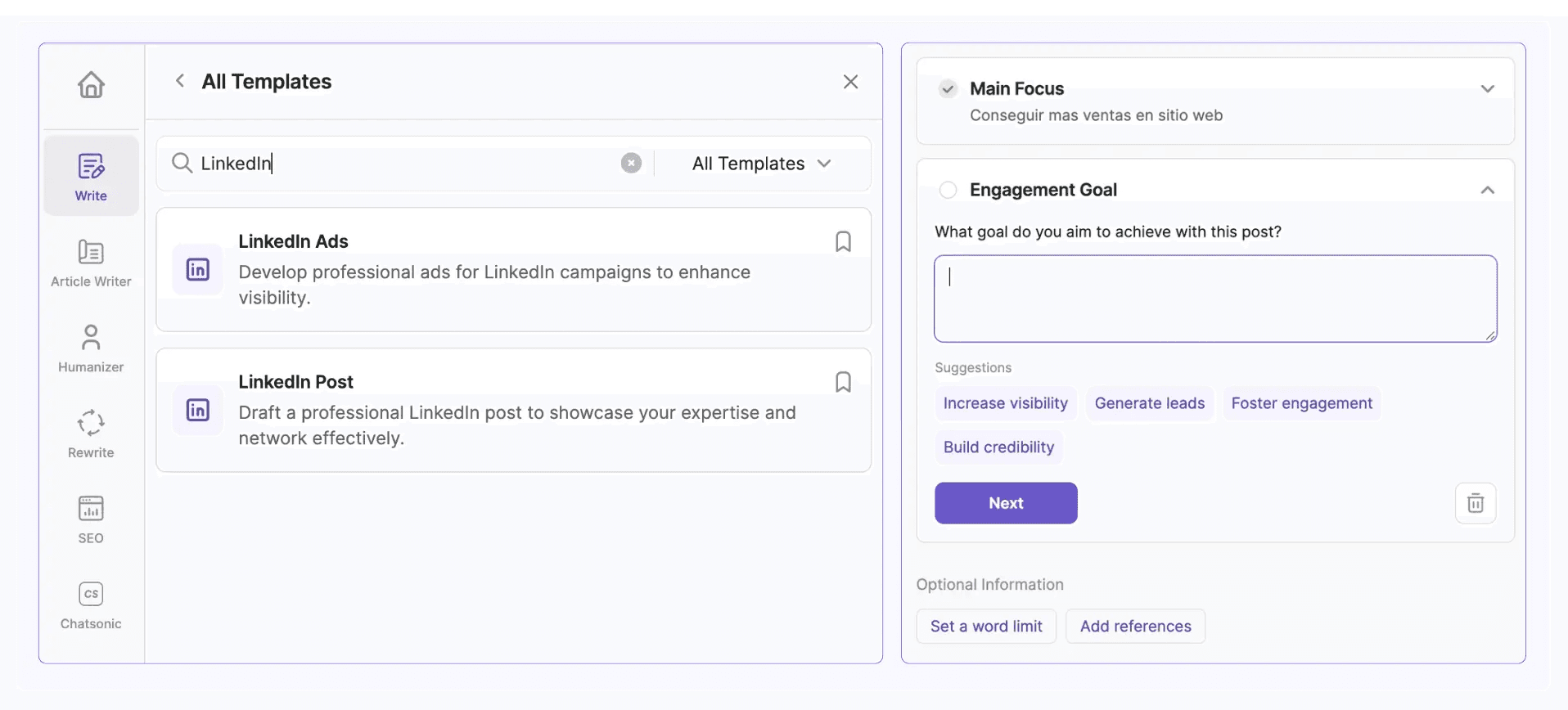The image size is (1568, 710).
Task: Click 'Conseguir mas ventas en sitio web' text
Action: 1096,115
